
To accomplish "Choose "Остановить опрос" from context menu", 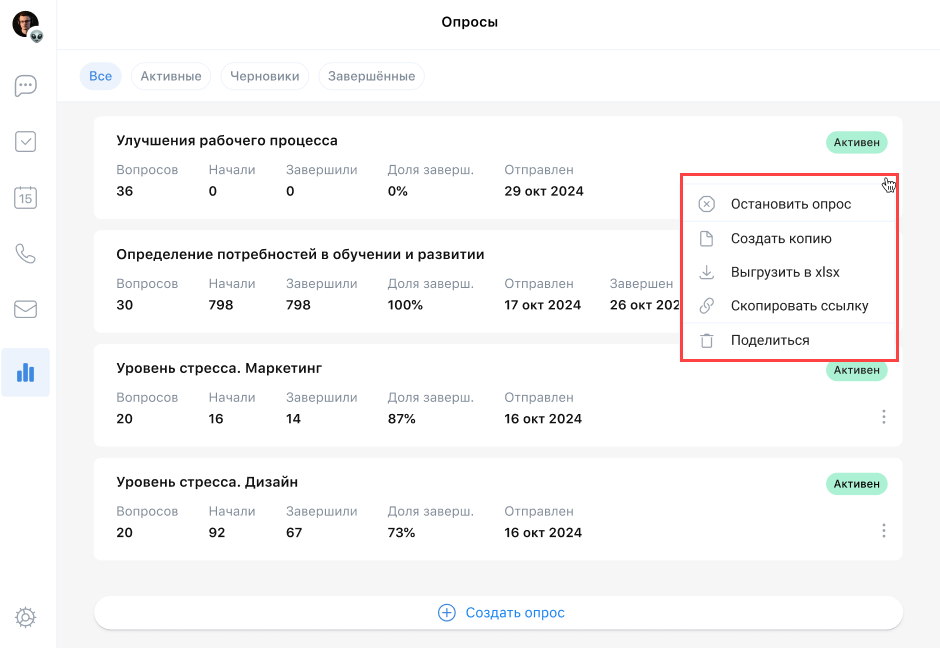I will coord(790,204).
